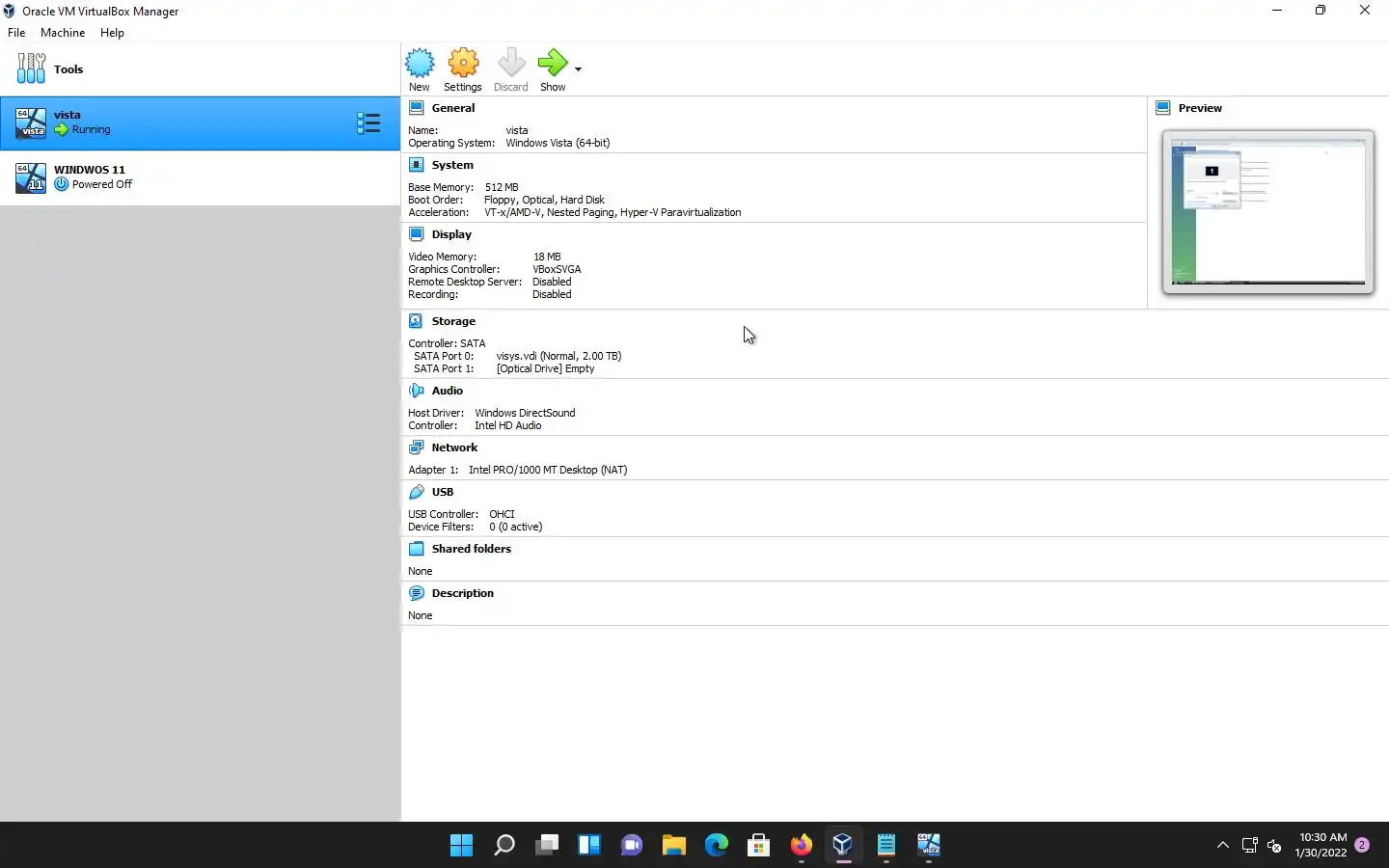
Task: Open File Explorer from taskbar
Action: coord(673,846)
